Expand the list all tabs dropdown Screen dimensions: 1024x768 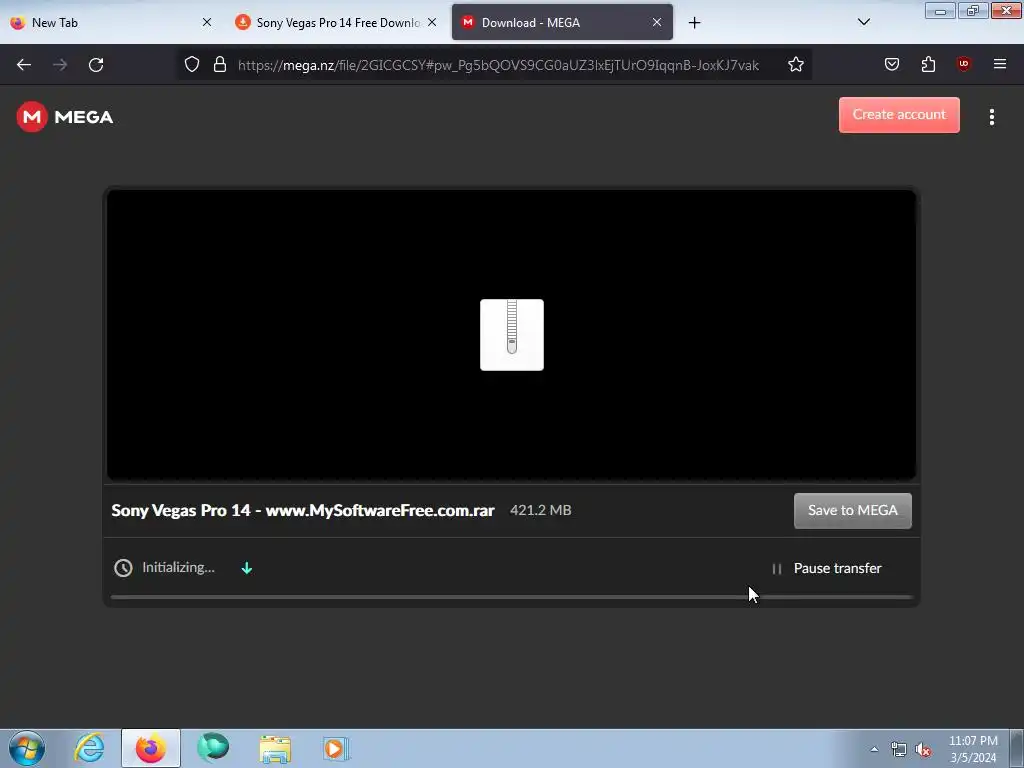[x=863, y=22]
